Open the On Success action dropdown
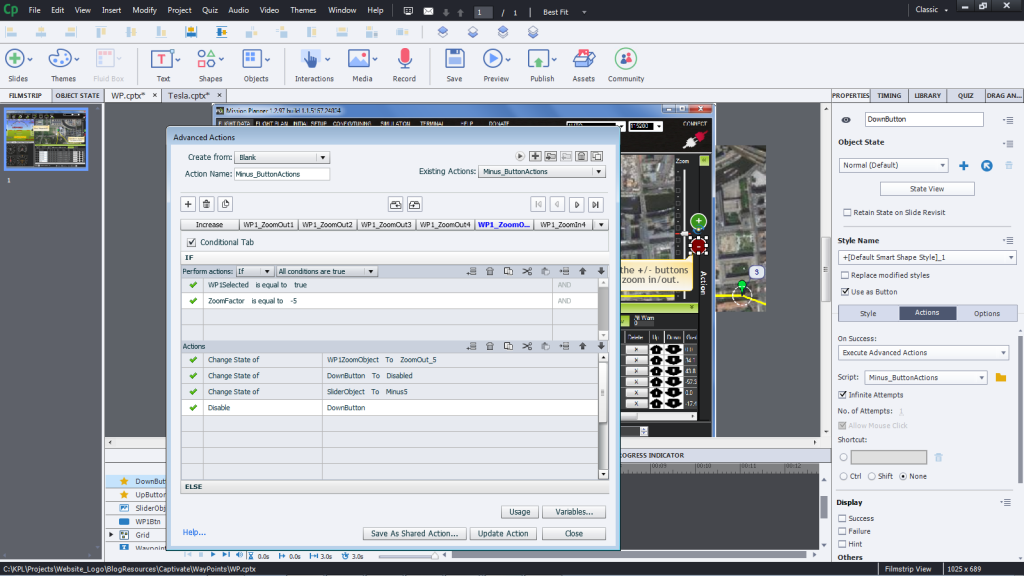 922,353
